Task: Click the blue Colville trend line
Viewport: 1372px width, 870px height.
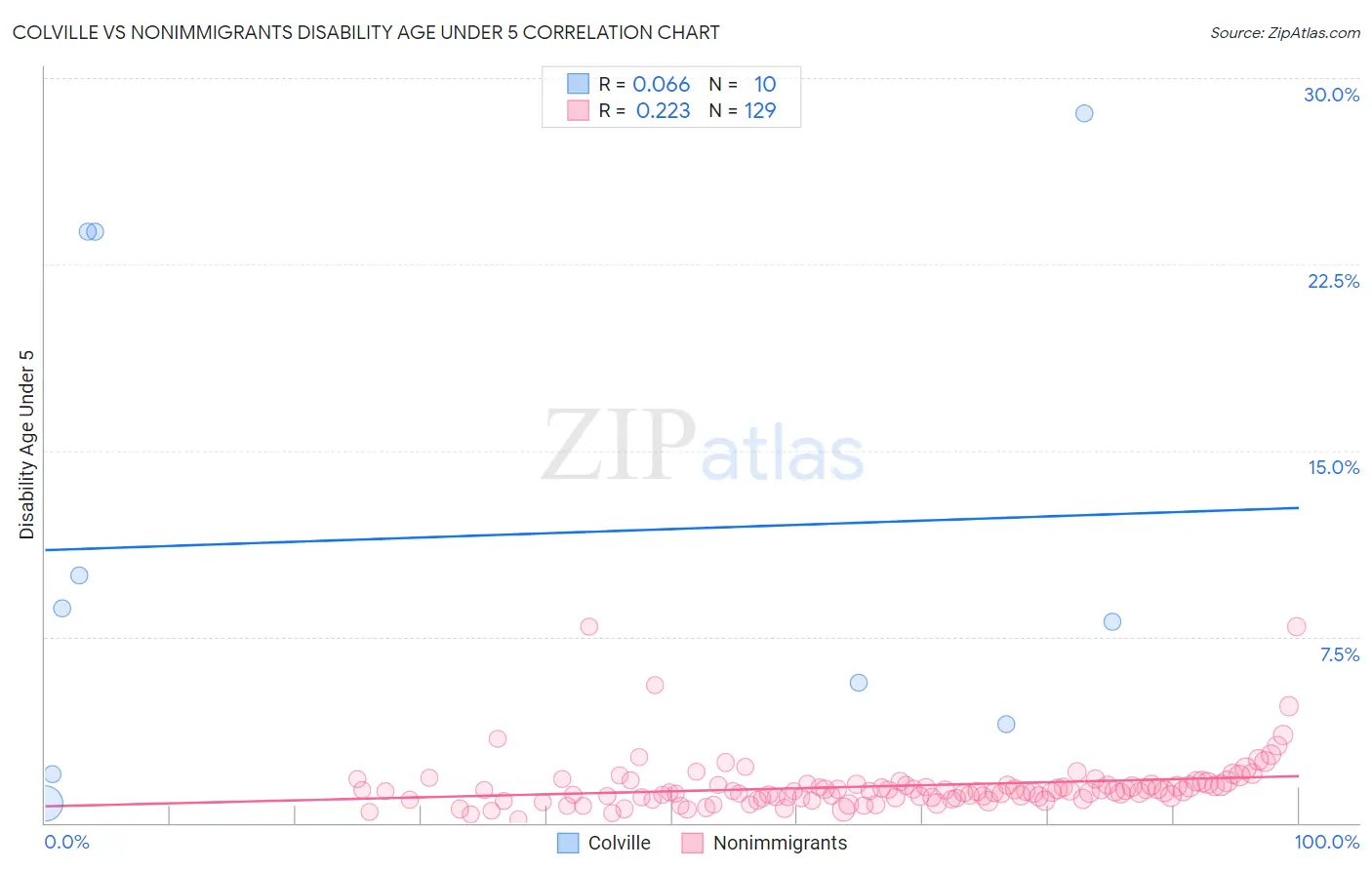Action: click(x=671, y=529)
